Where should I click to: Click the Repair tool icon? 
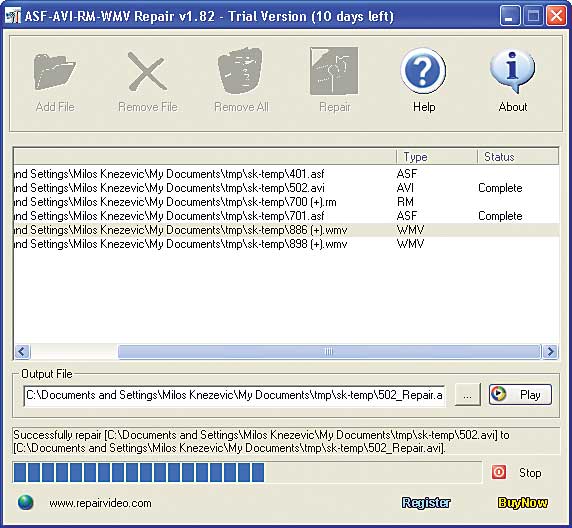[x=334, y=71]
